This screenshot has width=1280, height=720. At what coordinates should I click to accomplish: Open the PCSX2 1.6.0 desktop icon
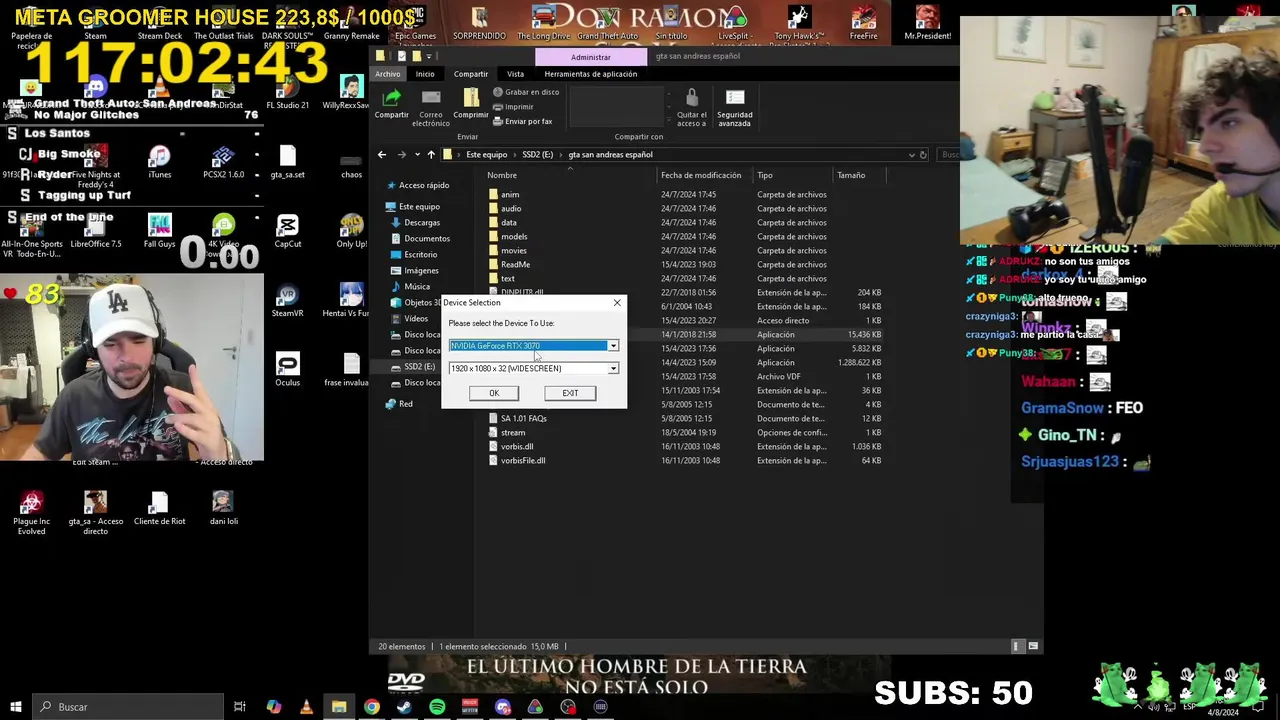pos(223,162)
